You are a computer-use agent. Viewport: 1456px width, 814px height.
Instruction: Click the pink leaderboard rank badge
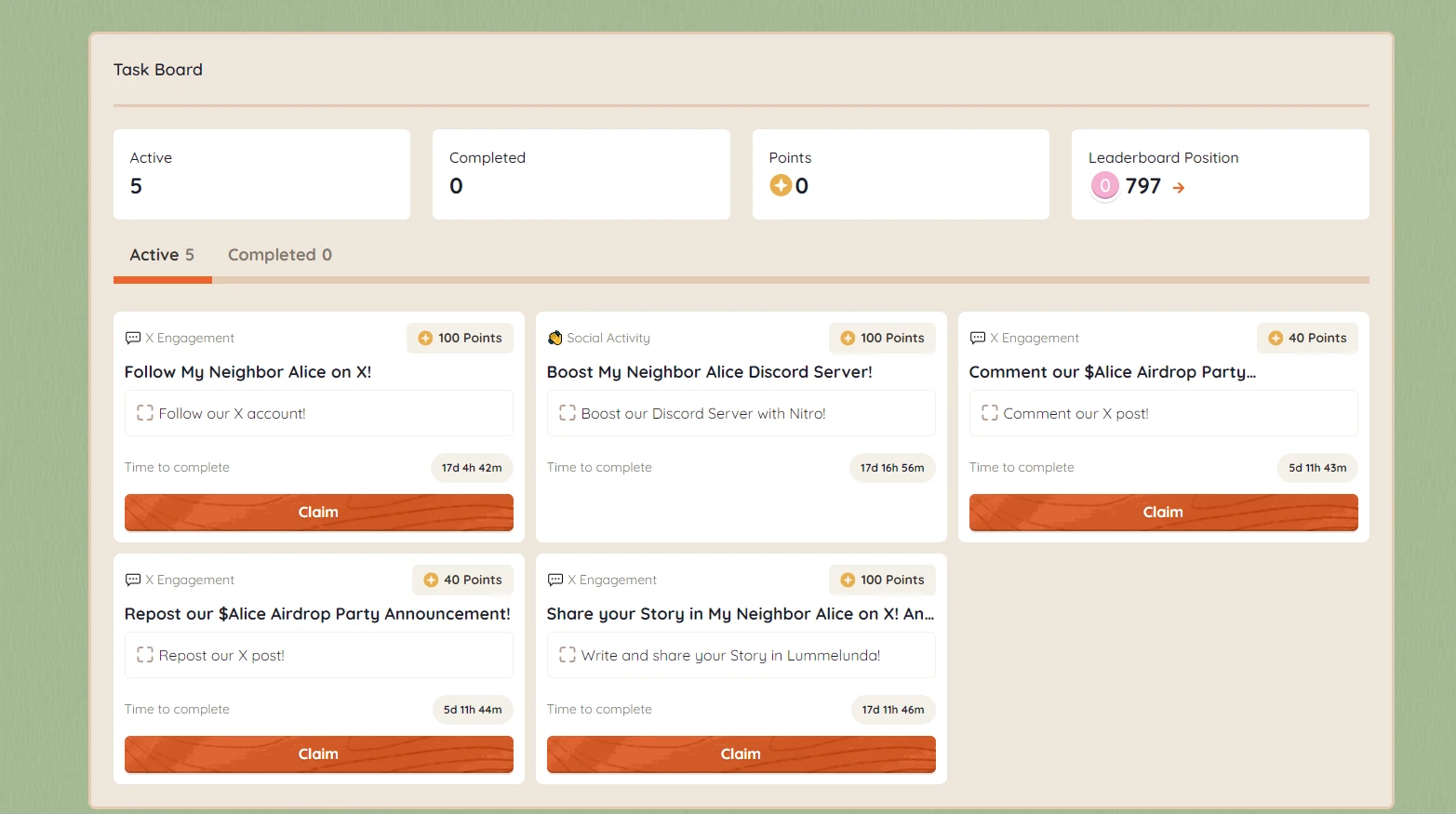click(x=1104, y=186)
